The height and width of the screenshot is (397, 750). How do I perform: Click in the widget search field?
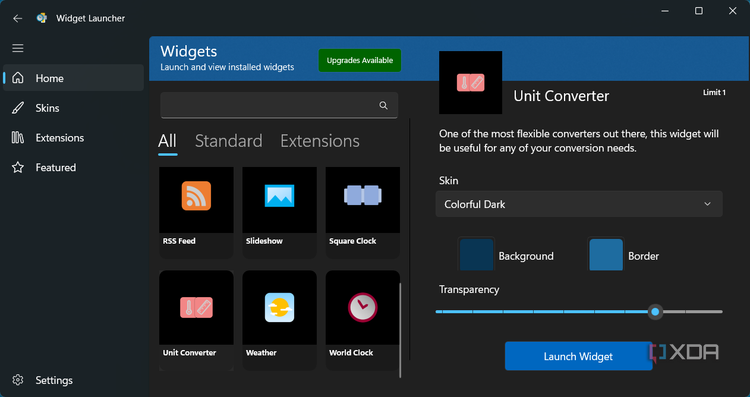pyautogui.click(x=279, y=105)
